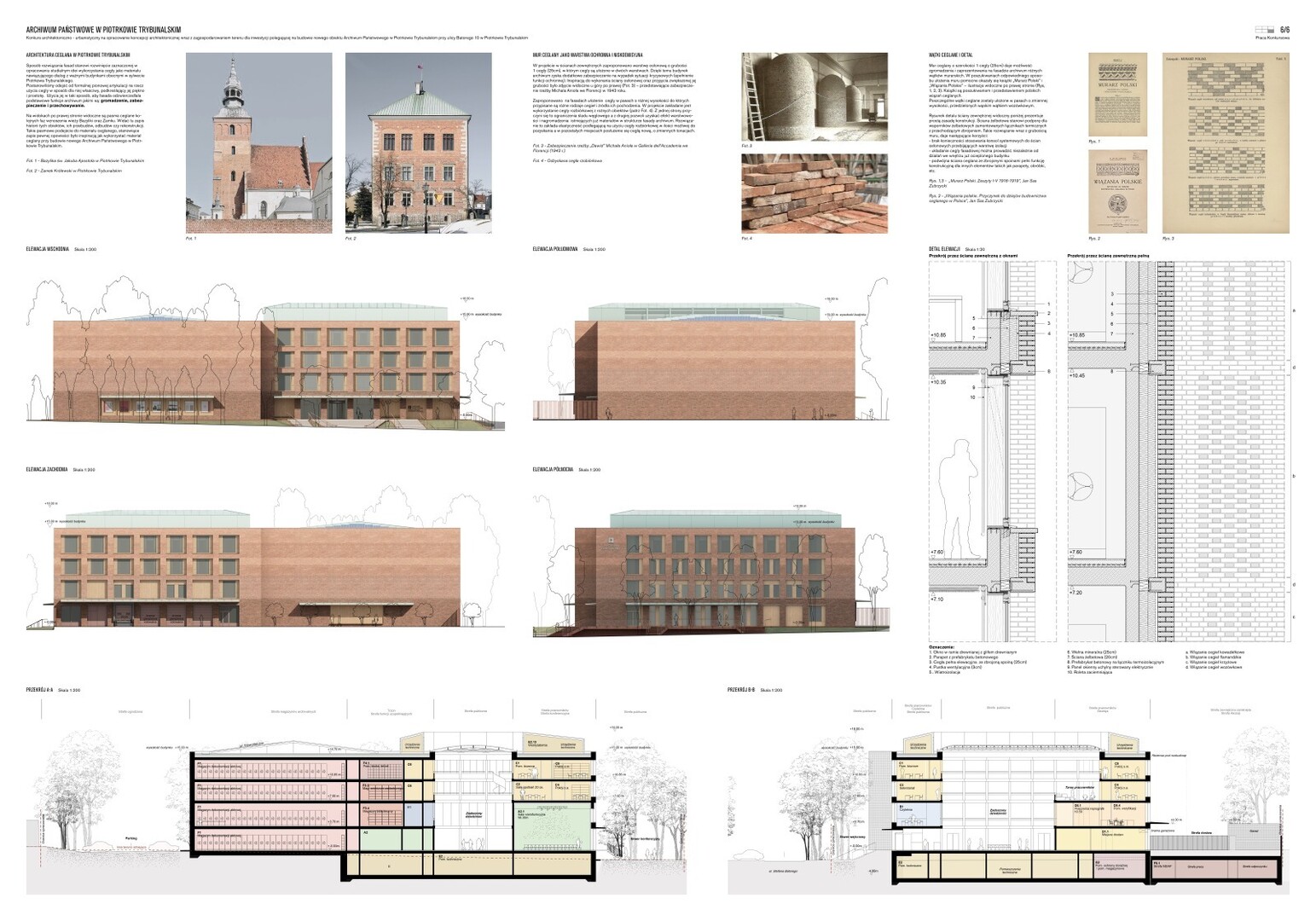Select the 'Elewacja Wschodnia' heading
The width and height of the screenshot is (1316, 921).
49,249
